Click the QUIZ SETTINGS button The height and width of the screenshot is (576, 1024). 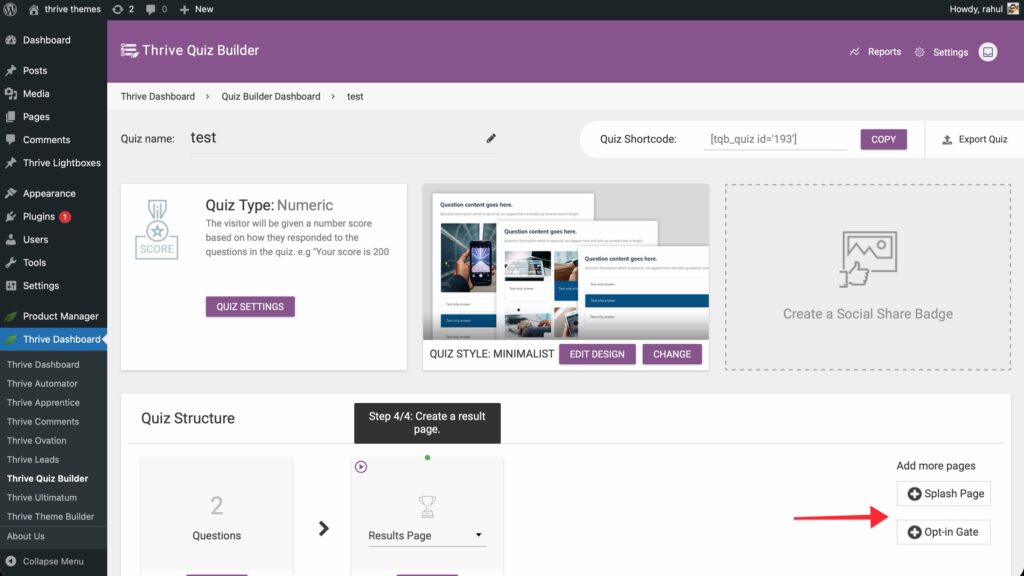tap(250, 307)
